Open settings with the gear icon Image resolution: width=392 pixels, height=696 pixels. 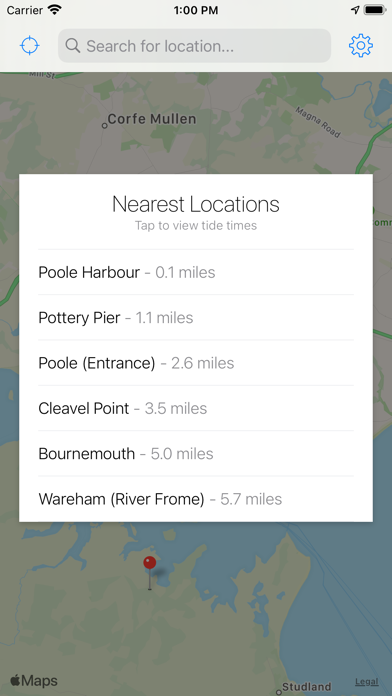[360, 45]
